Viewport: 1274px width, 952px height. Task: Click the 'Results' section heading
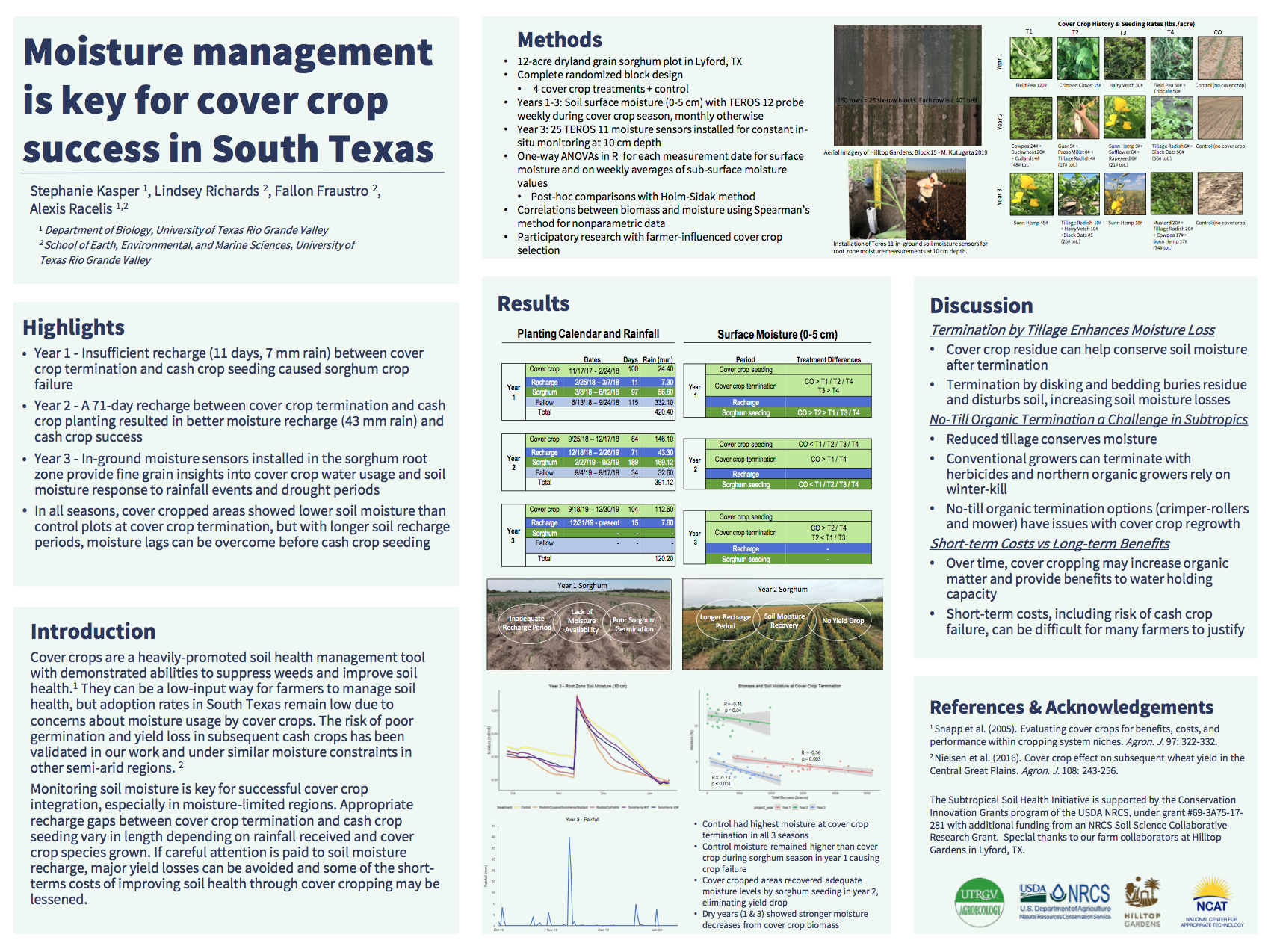point(534,303)
